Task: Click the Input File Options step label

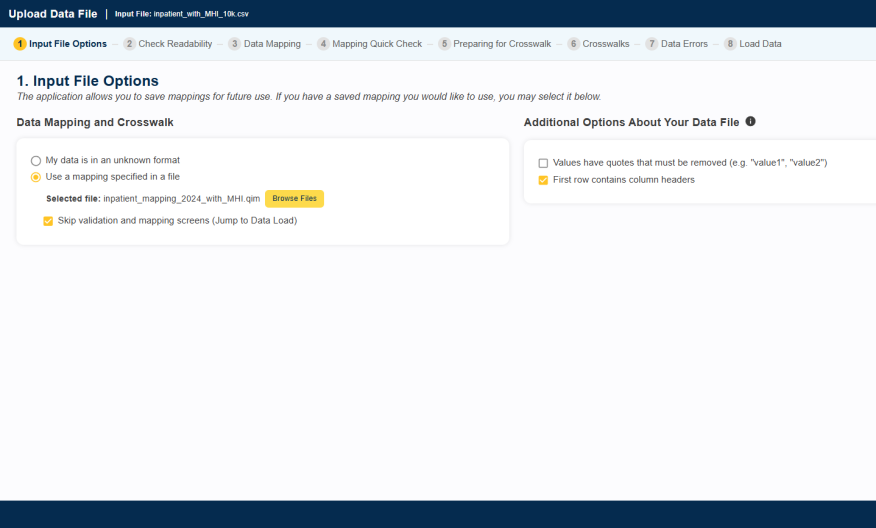Action: 68,44
